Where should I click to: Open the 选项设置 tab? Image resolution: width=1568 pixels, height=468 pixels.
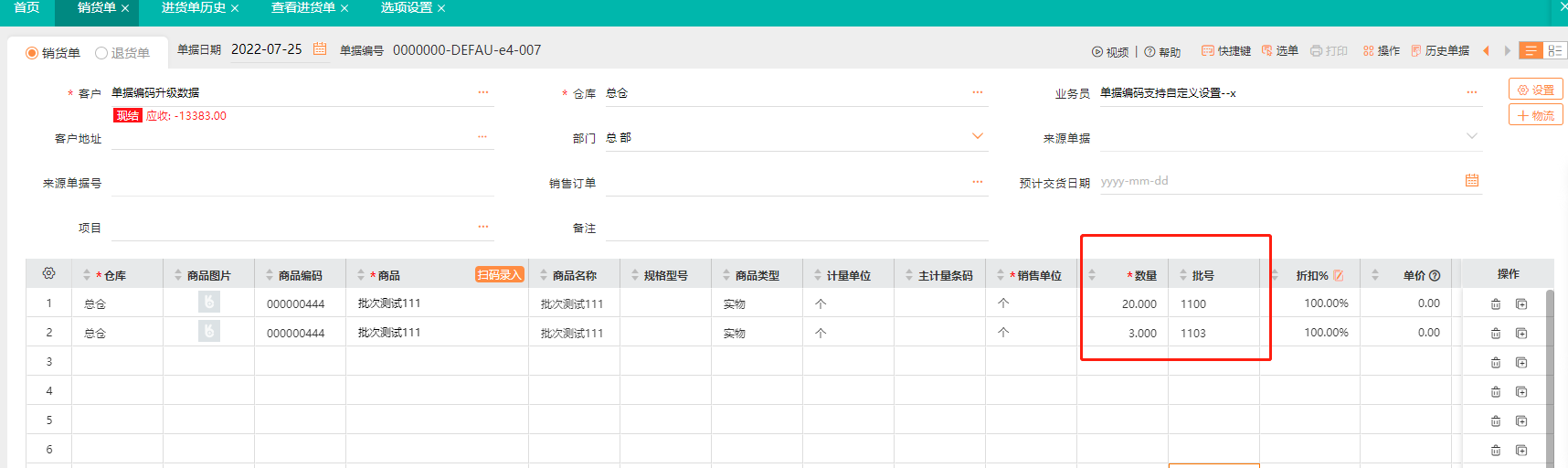406,8
